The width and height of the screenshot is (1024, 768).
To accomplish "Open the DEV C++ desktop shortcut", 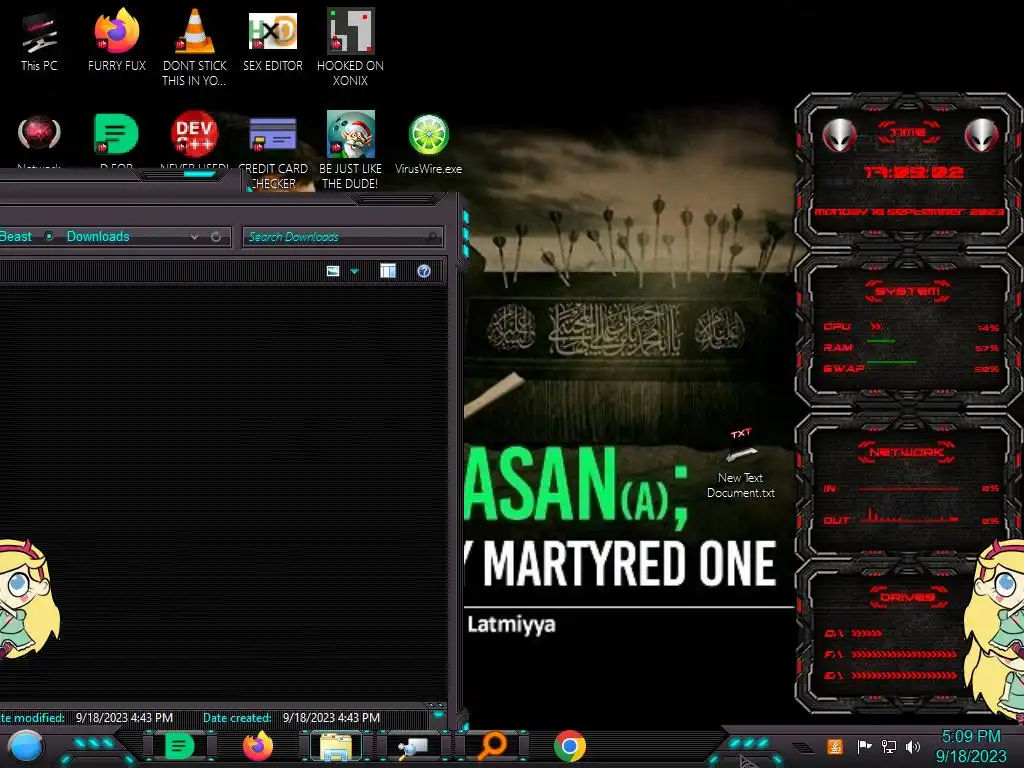I will coord(194,137).
